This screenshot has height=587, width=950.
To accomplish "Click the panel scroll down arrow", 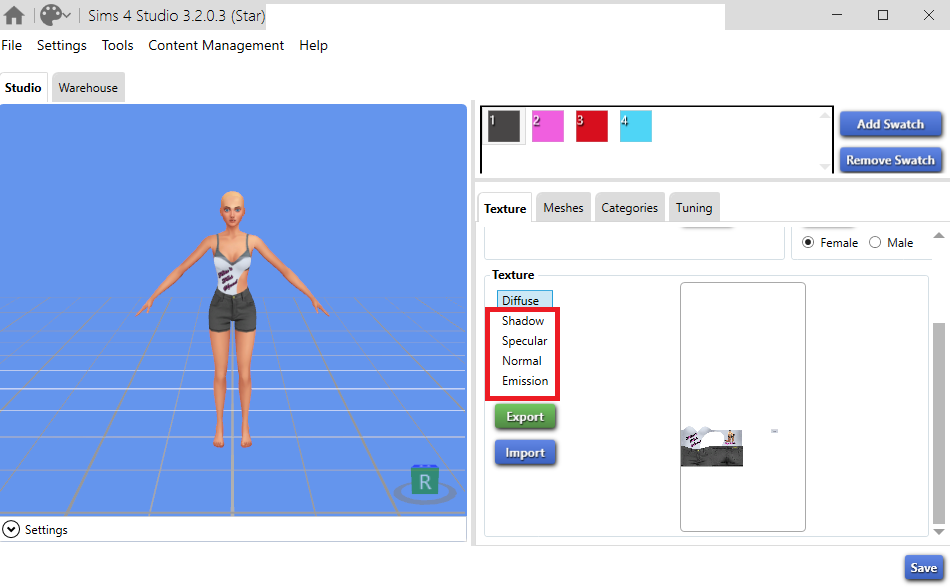I will (938, 532).
